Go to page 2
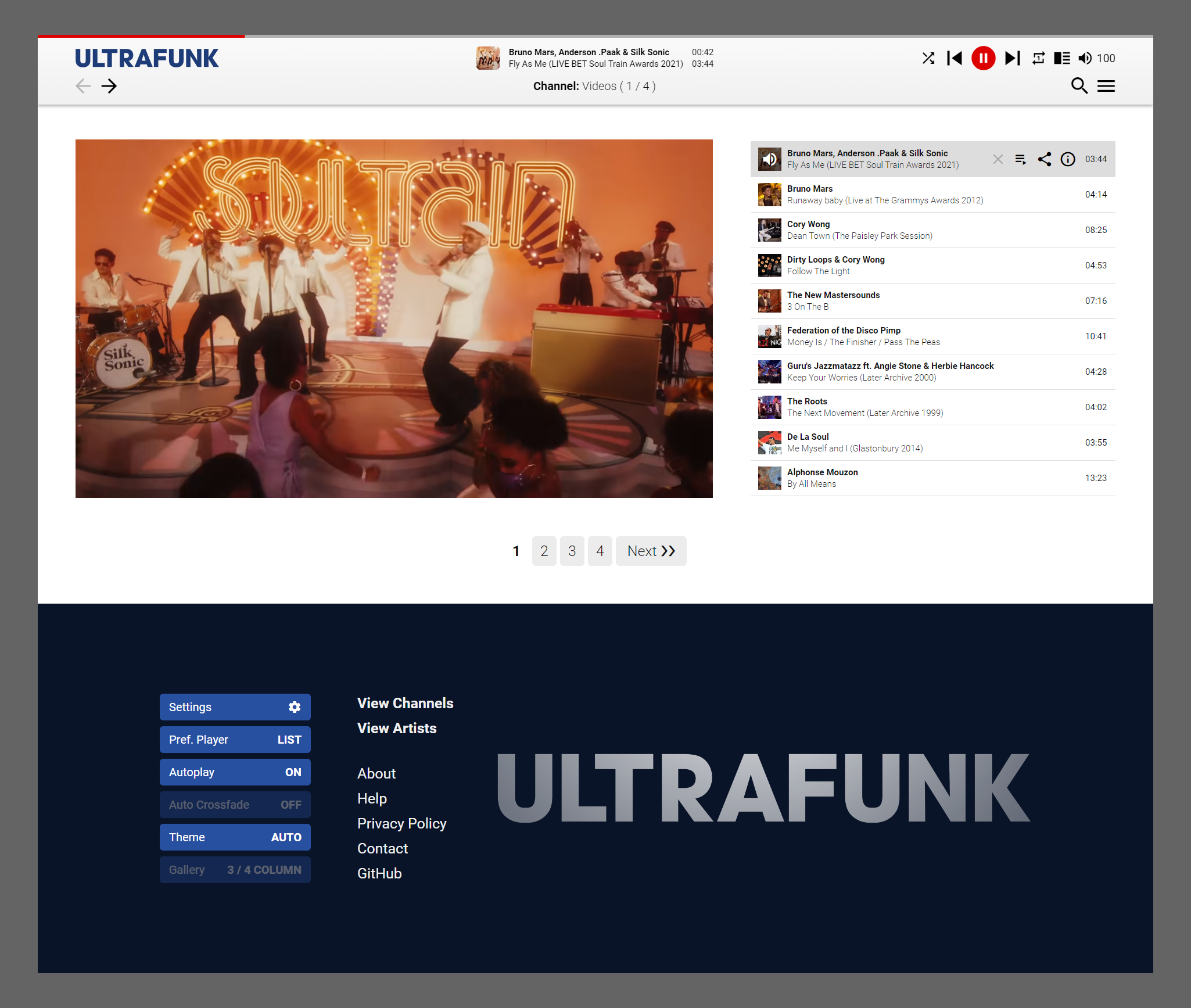The image size is (1191, 1008). point(544,551)
